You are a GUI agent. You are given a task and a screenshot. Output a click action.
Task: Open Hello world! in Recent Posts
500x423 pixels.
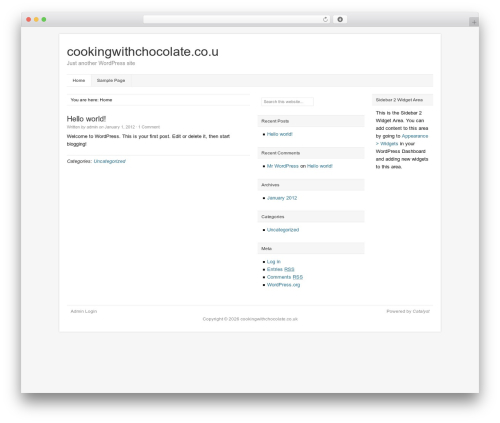click(280, 134)
